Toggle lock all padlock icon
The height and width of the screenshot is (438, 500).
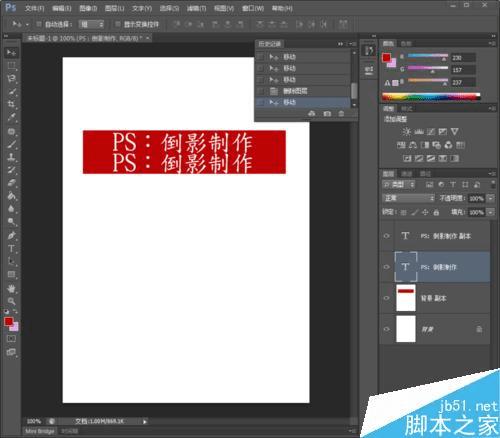coord(436,212)
